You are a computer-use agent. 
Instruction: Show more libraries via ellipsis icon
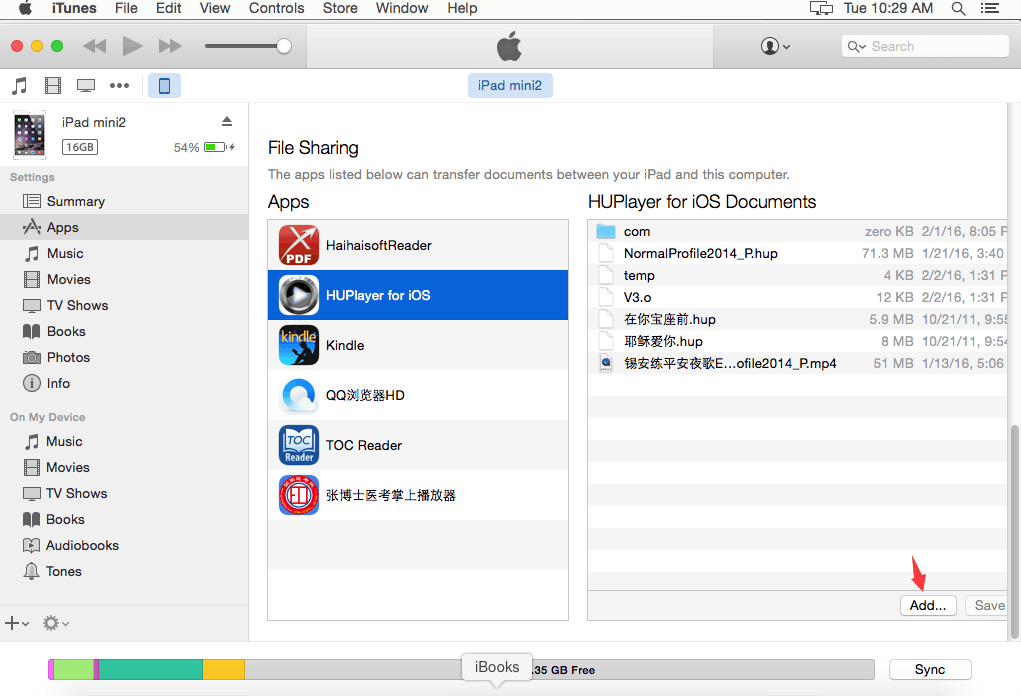119,85
